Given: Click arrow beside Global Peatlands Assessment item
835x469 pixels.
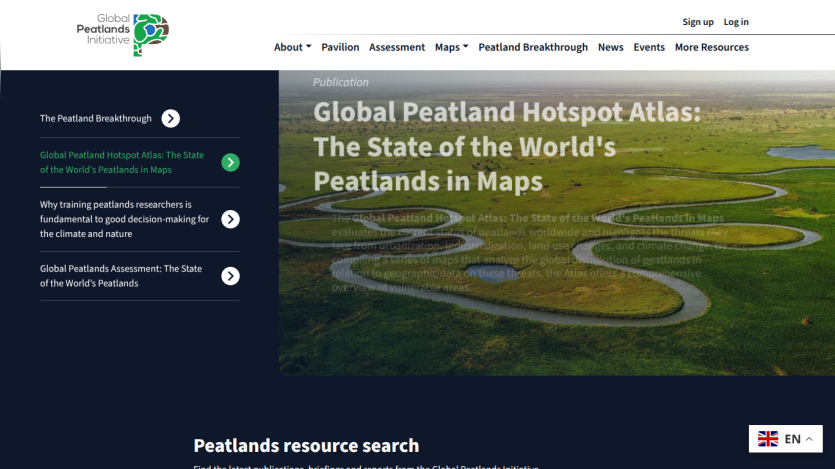Looking at the screenshot, I should tap(230, 276).
